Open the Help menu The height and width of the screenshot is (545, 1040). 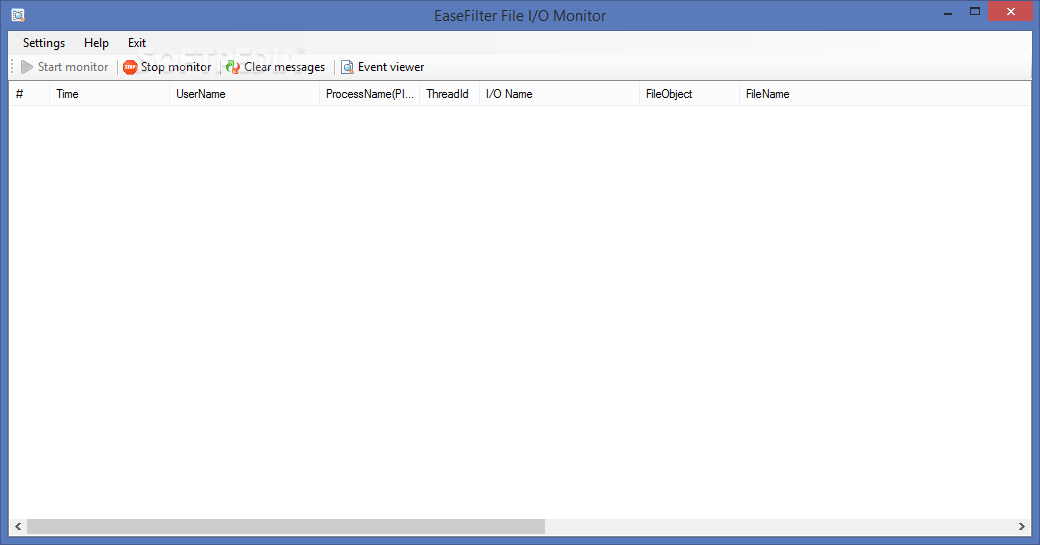click(x=96, y=43)
